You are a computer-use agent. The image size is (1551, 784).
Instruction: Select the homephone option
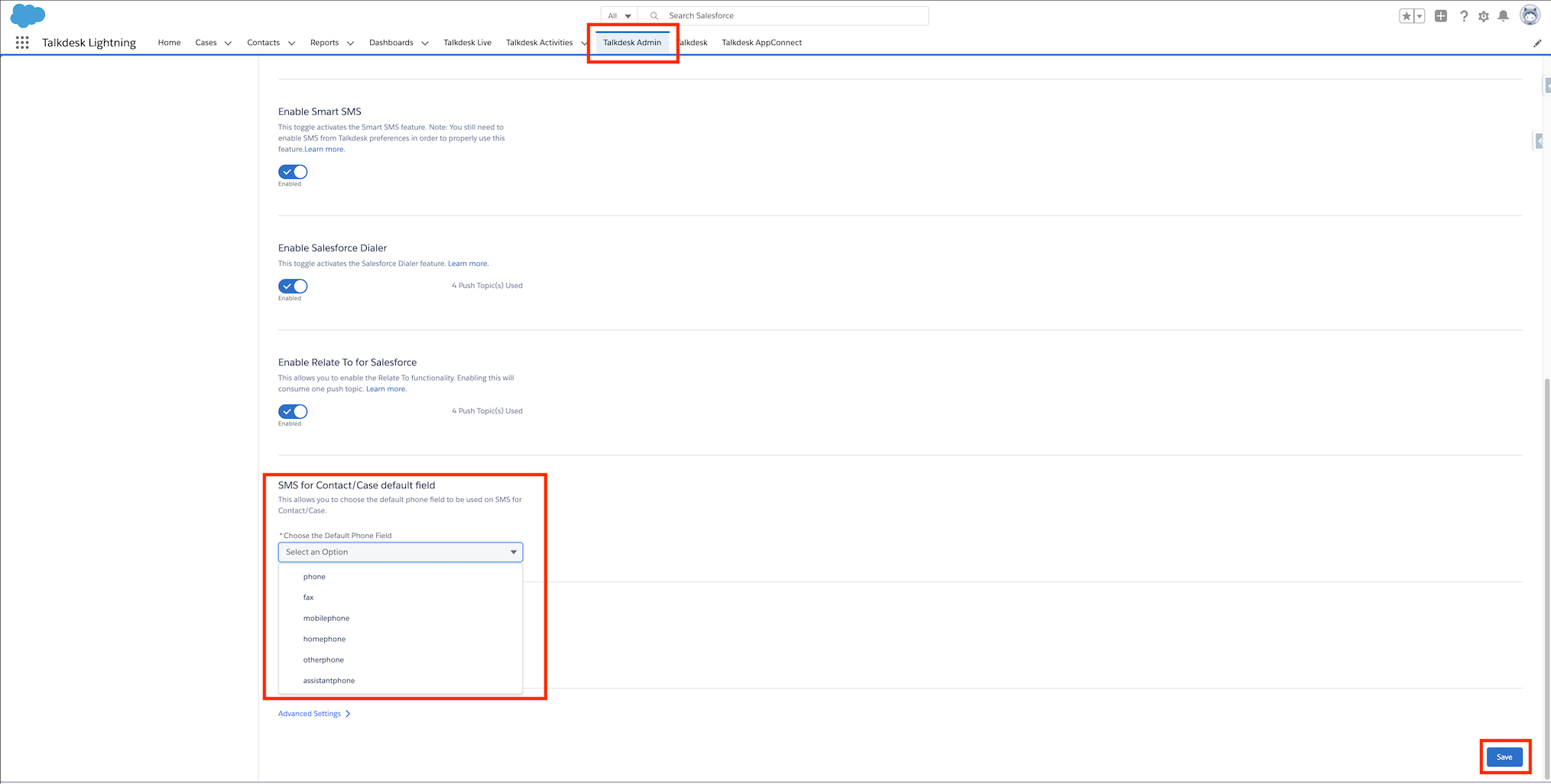pos(401,639)
